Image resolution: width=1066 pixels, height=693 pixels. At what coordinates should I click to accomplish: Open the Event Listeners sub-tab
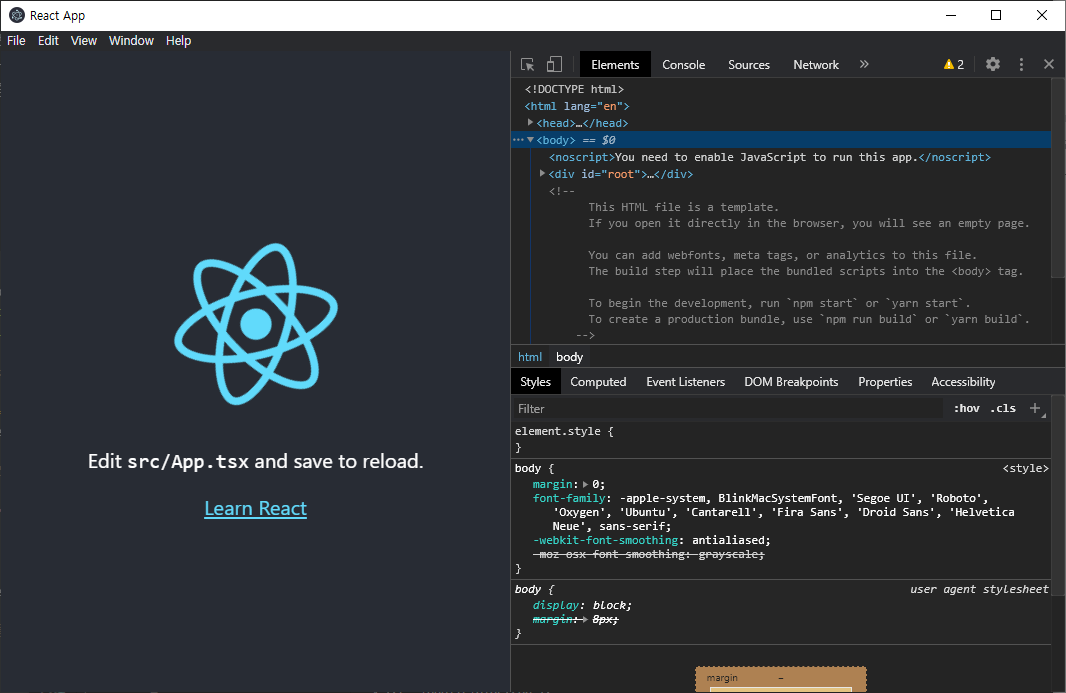(685, 382)
